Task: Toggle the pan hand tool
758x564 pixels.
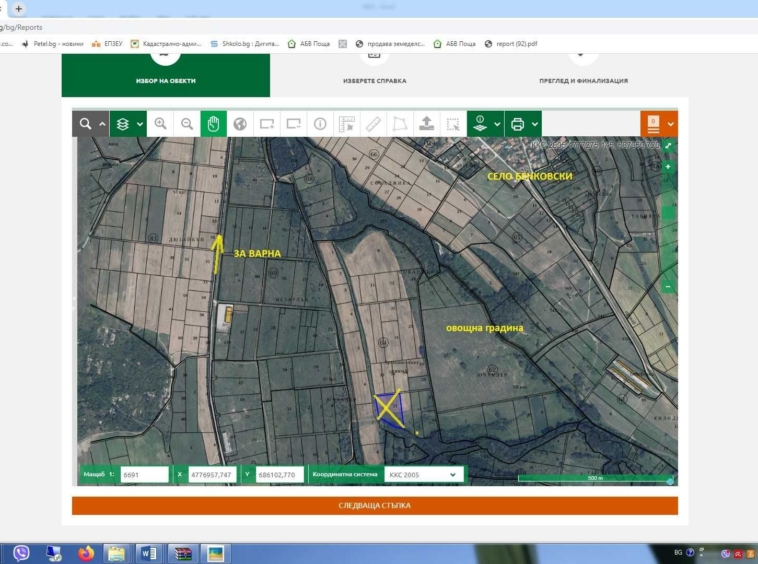Action: (213, 124)
